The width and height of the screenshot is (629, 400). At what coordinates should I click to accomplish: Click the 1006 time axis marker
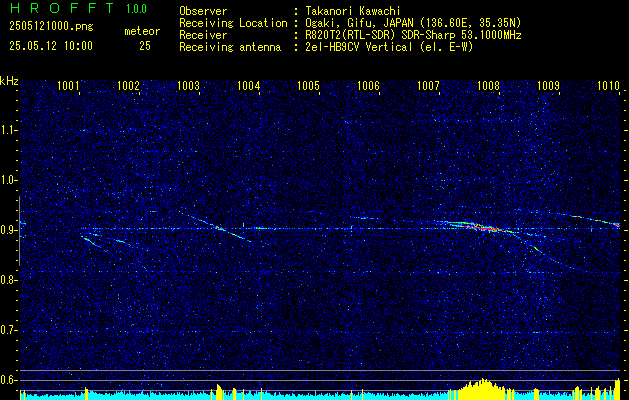[368, 85]
